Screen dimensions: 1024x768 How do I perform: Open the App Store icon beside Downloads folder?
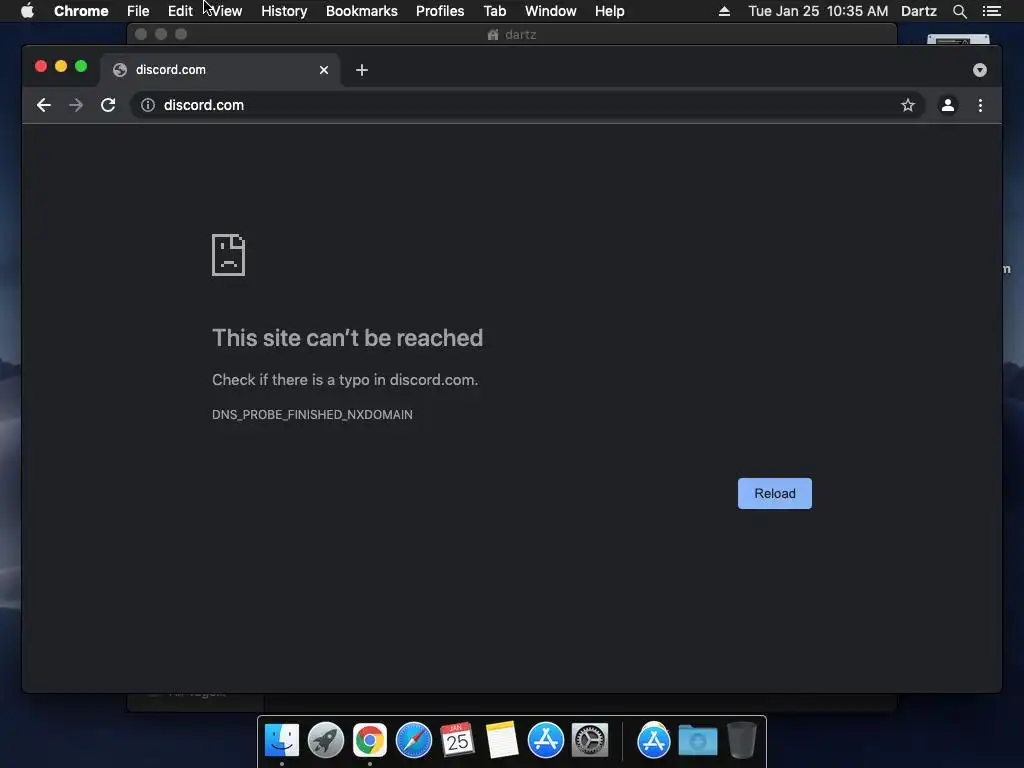(x=654, y=740)
